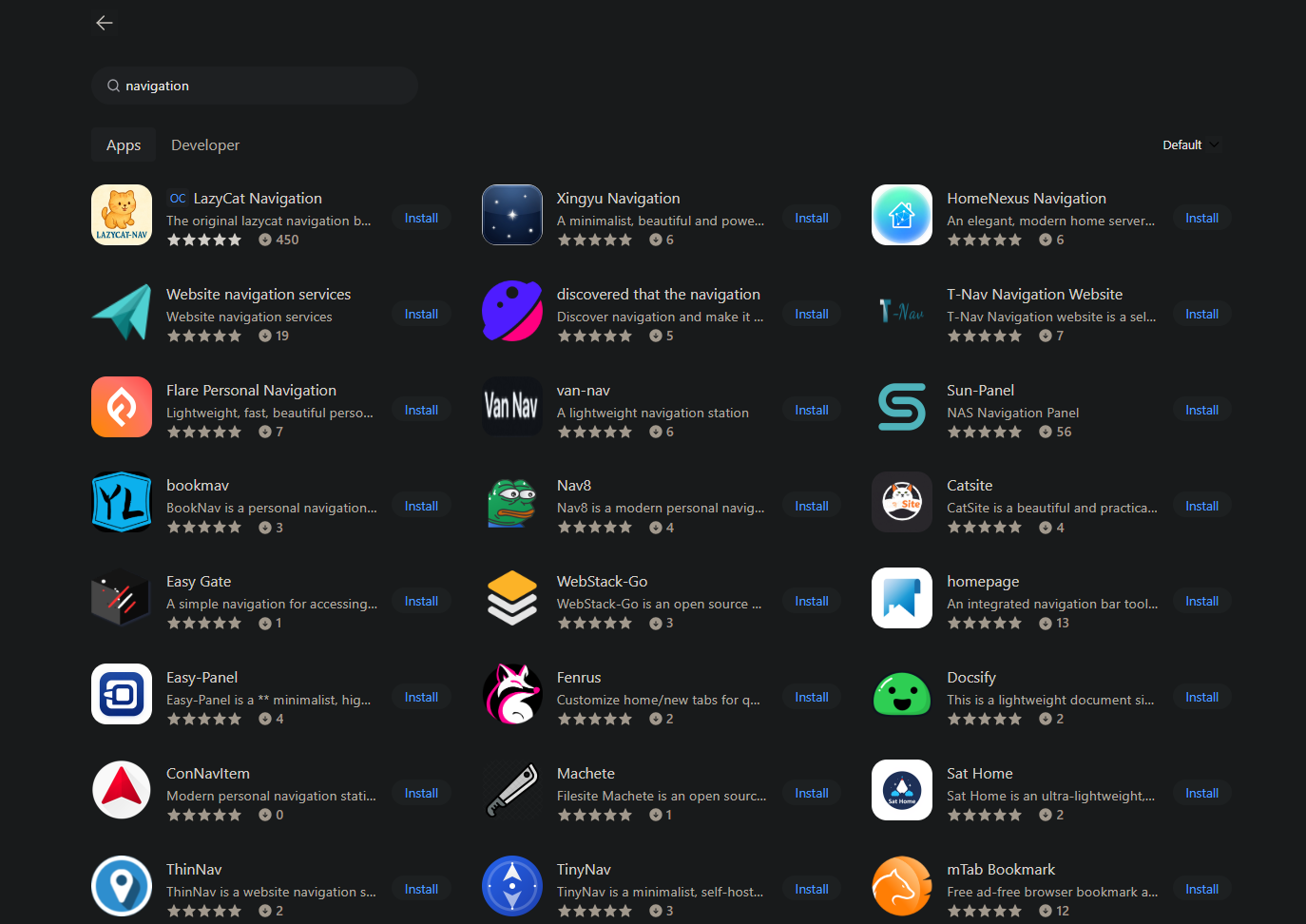
Task: Select the Apps tab
Action: click(124, 144)
